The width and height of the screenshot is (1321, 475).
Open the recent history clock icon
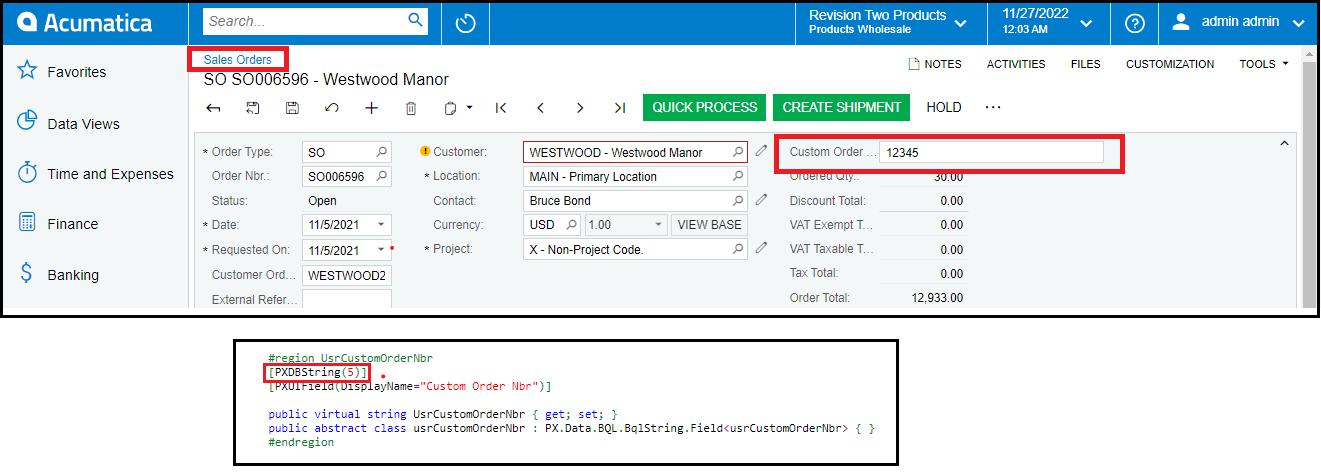pos(465,23)
